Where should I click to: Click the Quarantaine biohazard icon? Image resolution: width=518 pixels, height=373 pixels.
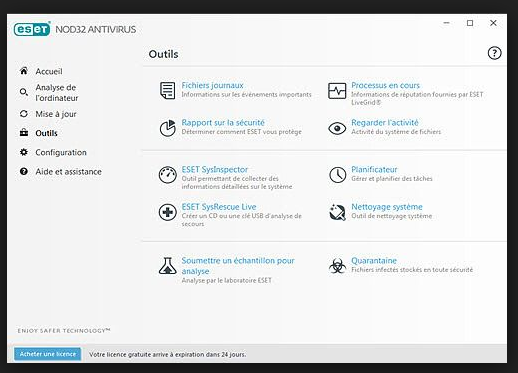click(x=337, y=266)
